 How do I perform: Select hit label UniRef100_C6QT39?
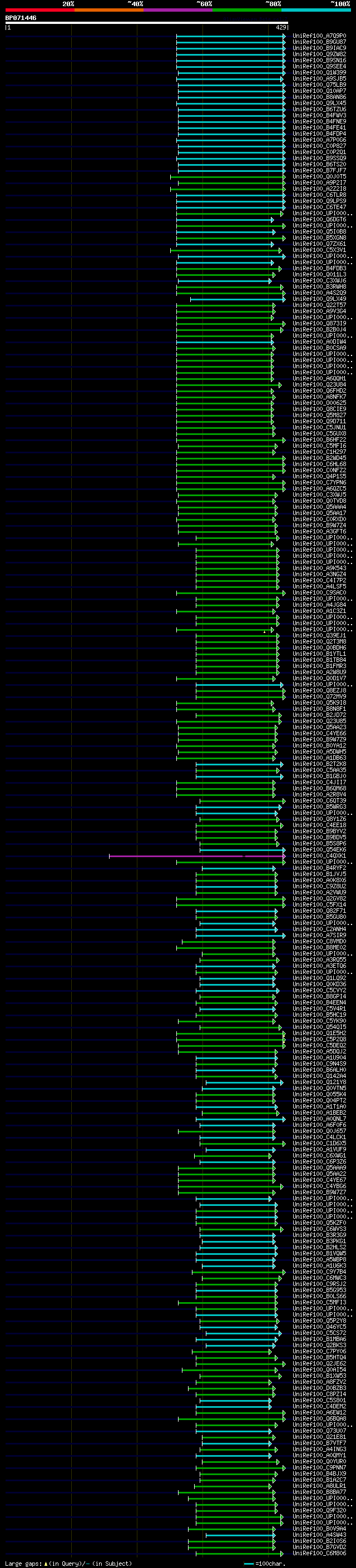[x=319, y=801]
